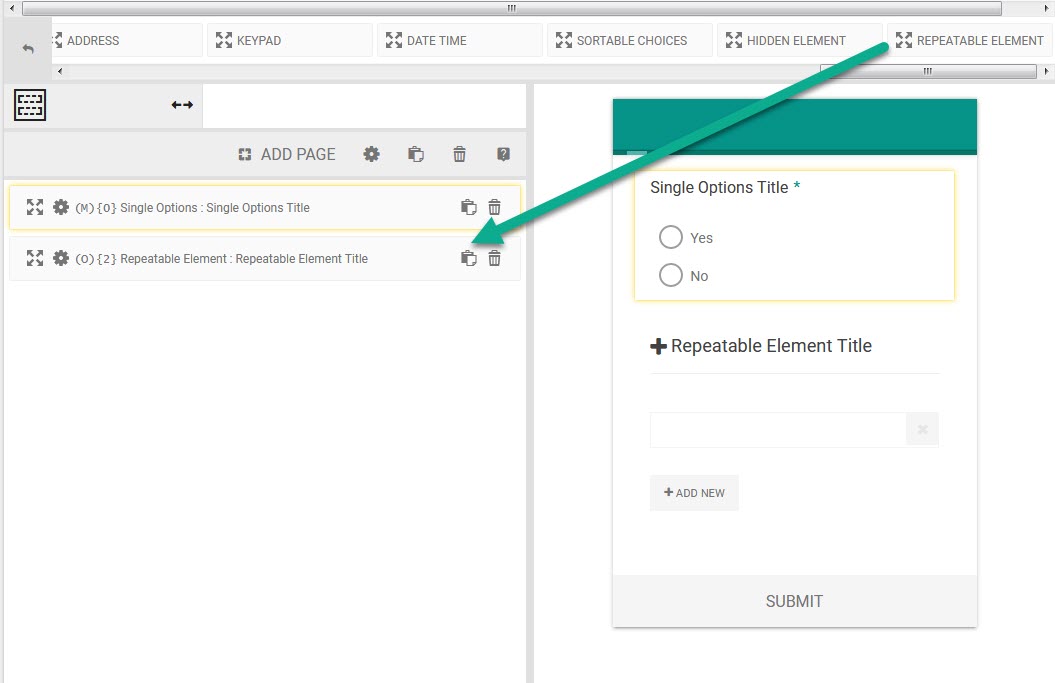Click the SUBMIT button
This screenshot has width=1055, height=683.
click(795, 601)
